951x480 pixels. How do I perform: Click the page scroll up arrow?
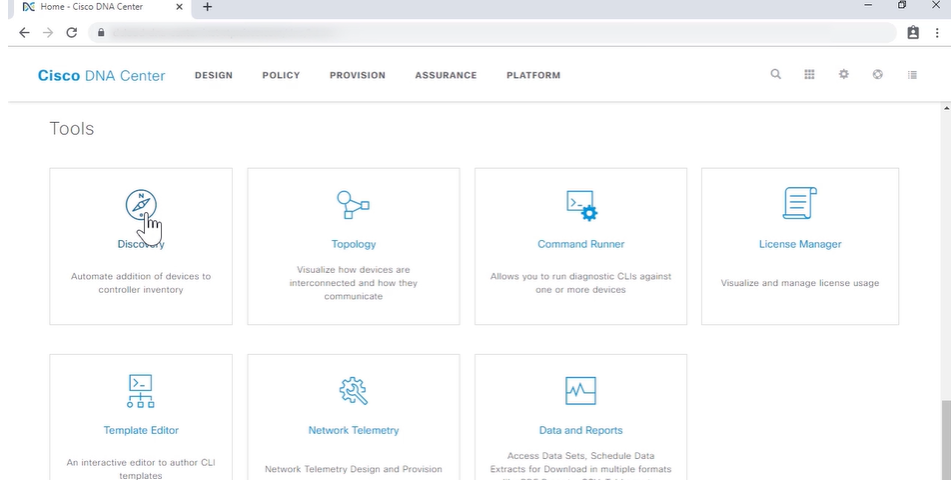[946, 108]
